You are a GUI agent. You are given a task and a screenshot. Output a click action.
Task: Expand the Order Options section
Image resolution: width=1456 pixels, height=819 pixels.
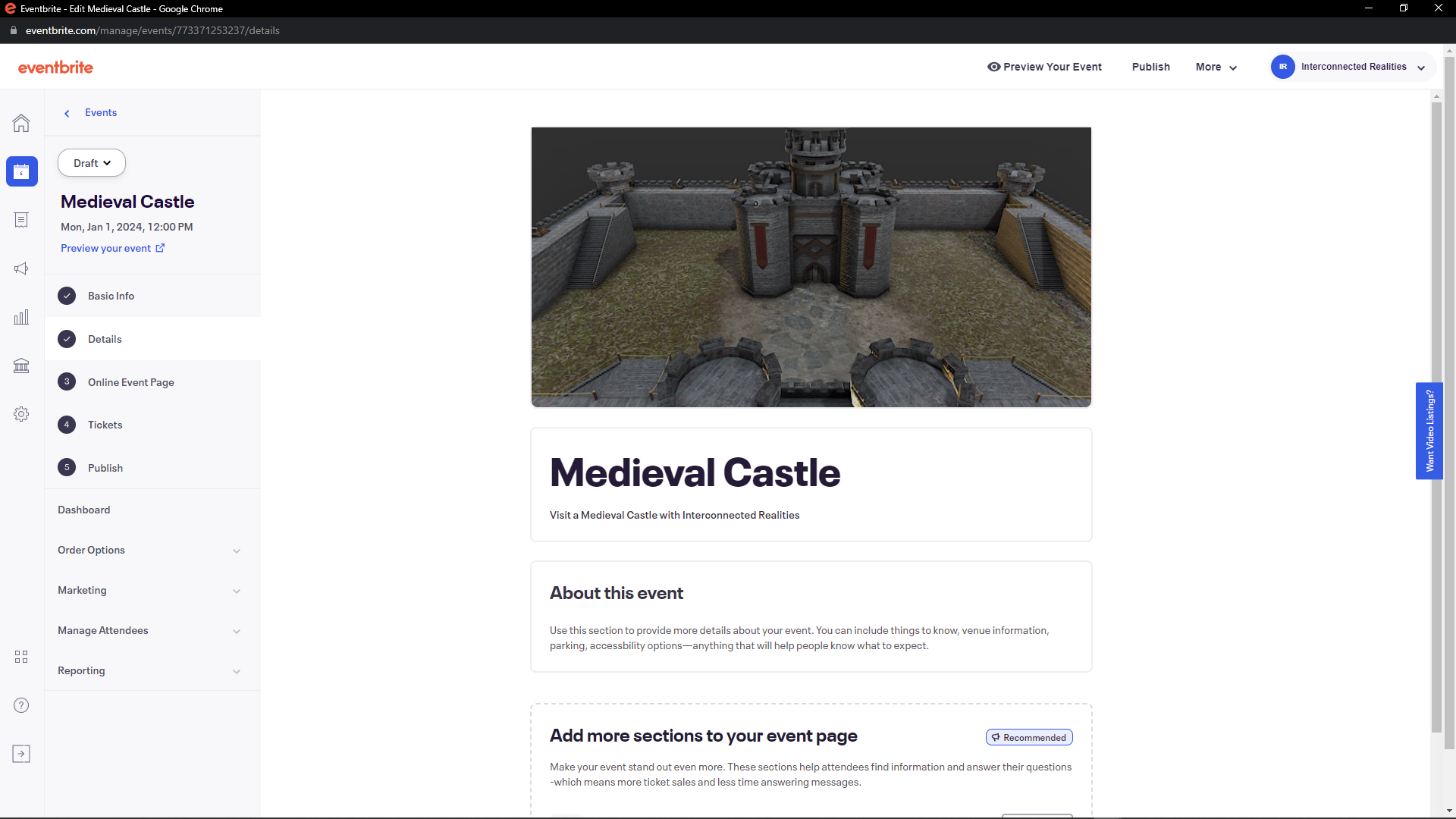152,551
